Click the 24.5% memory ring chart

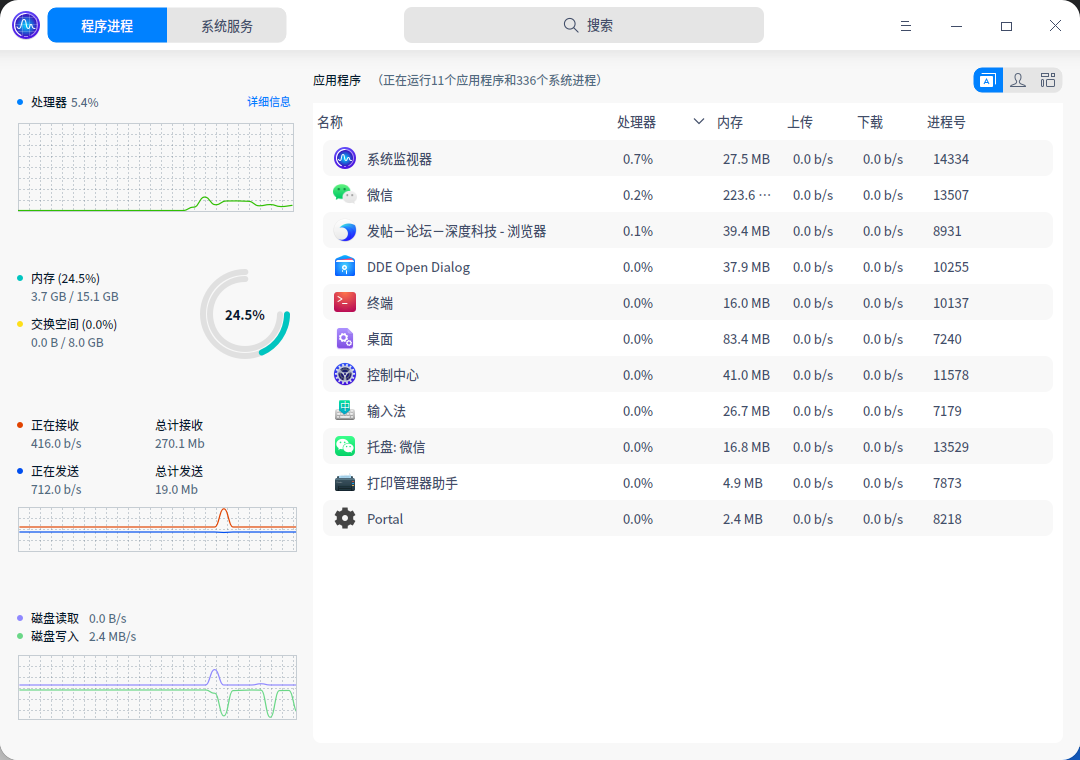tap(245, 314)
